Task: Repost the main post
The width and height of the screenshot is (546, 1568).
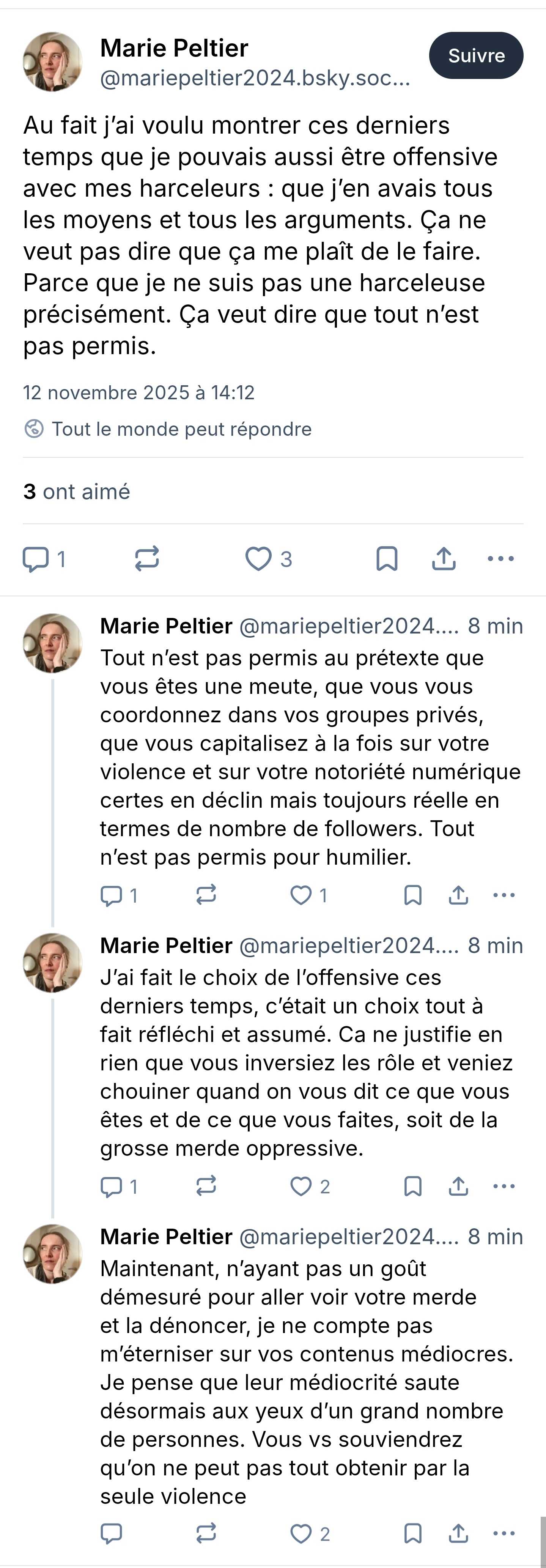Action: pos(147,559)
